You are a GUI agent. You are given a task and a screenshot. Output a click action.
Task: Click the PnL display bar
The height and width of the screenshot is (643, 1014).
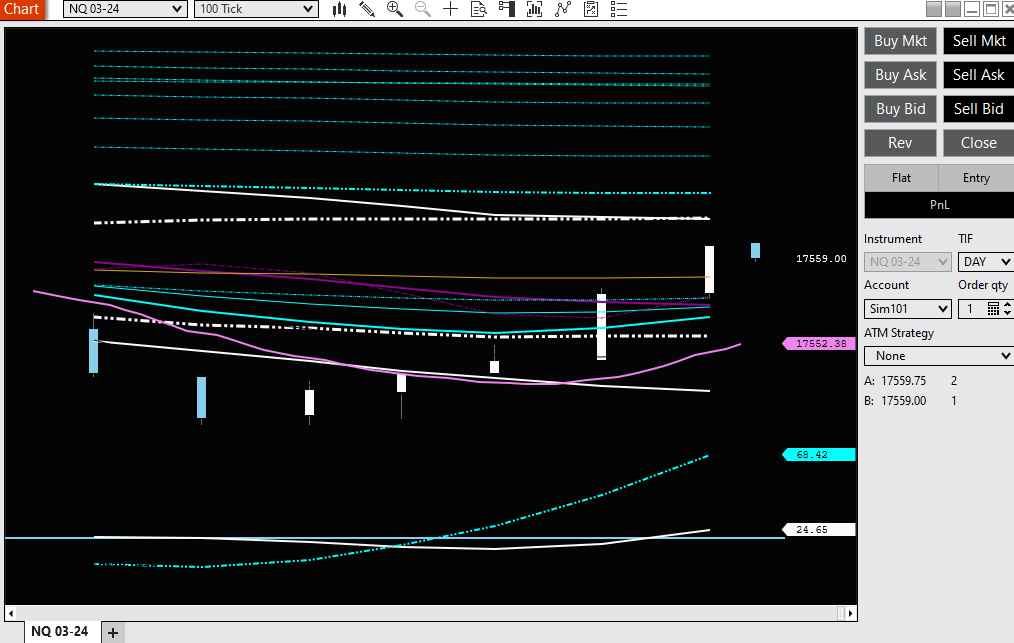point(939,205)
